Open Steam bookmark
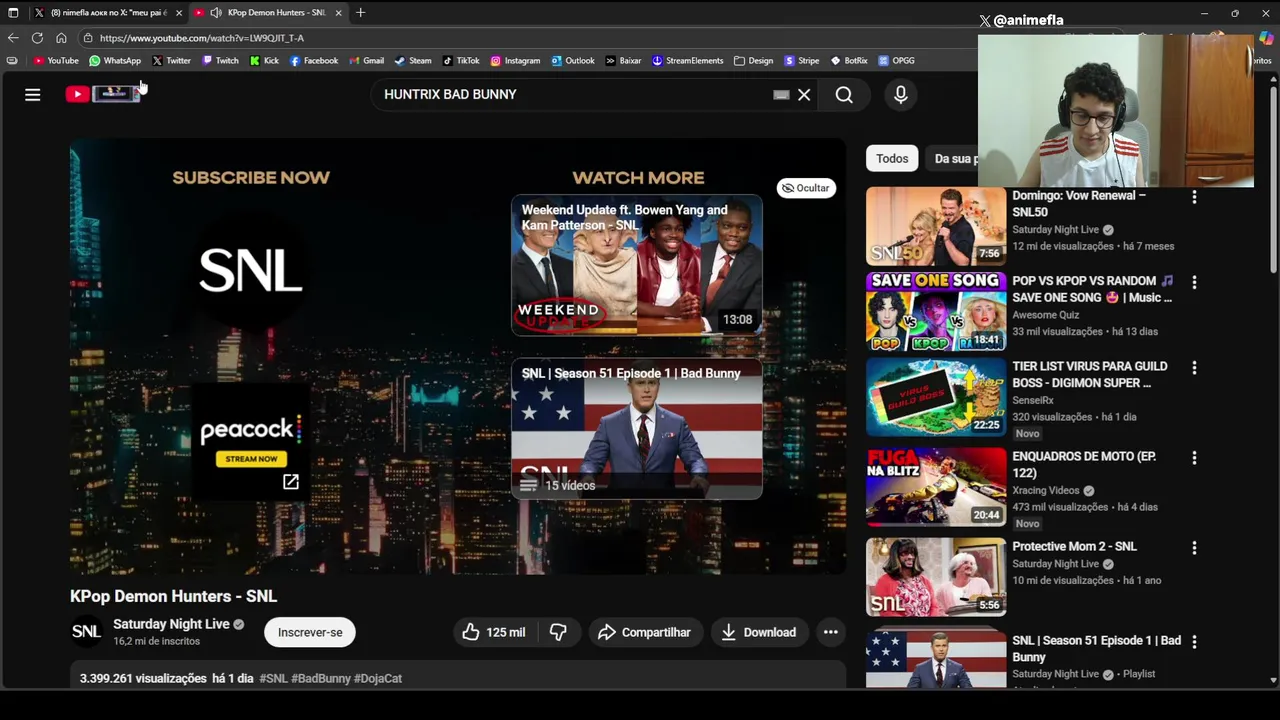The width and height of the screenshot is (1280, 720). (413, 61)
